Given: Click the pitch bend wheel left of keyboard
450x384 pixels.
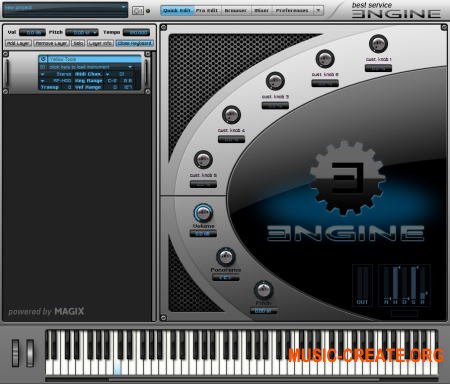Looking at the screenshot, I should (x=15, y=353).
